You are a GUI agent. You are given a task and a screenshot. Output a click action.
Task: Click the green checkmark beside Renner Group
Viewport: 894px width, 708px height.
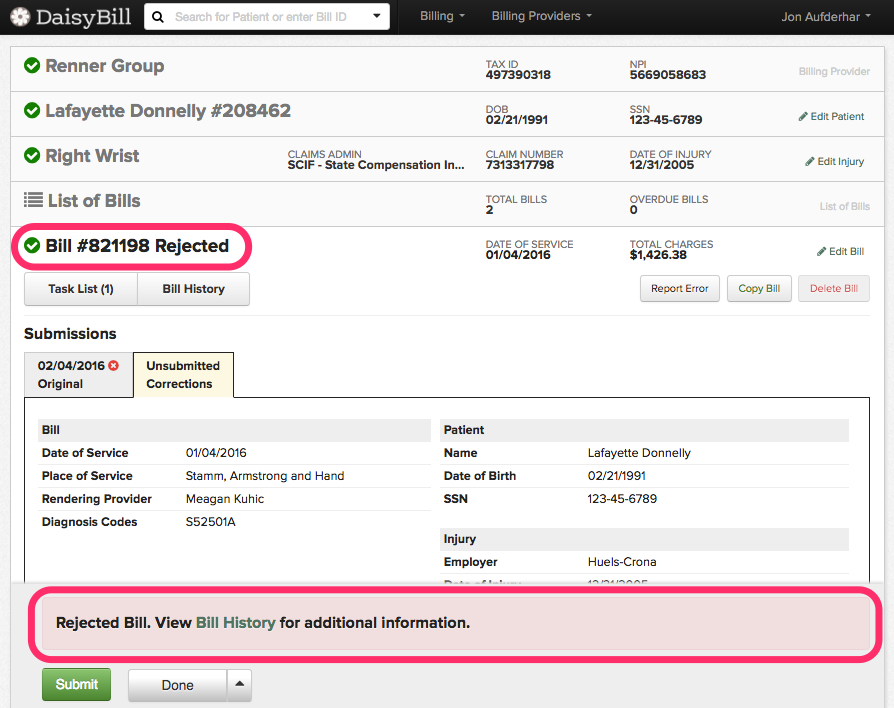pyautogui.click(x=32, y=66)
